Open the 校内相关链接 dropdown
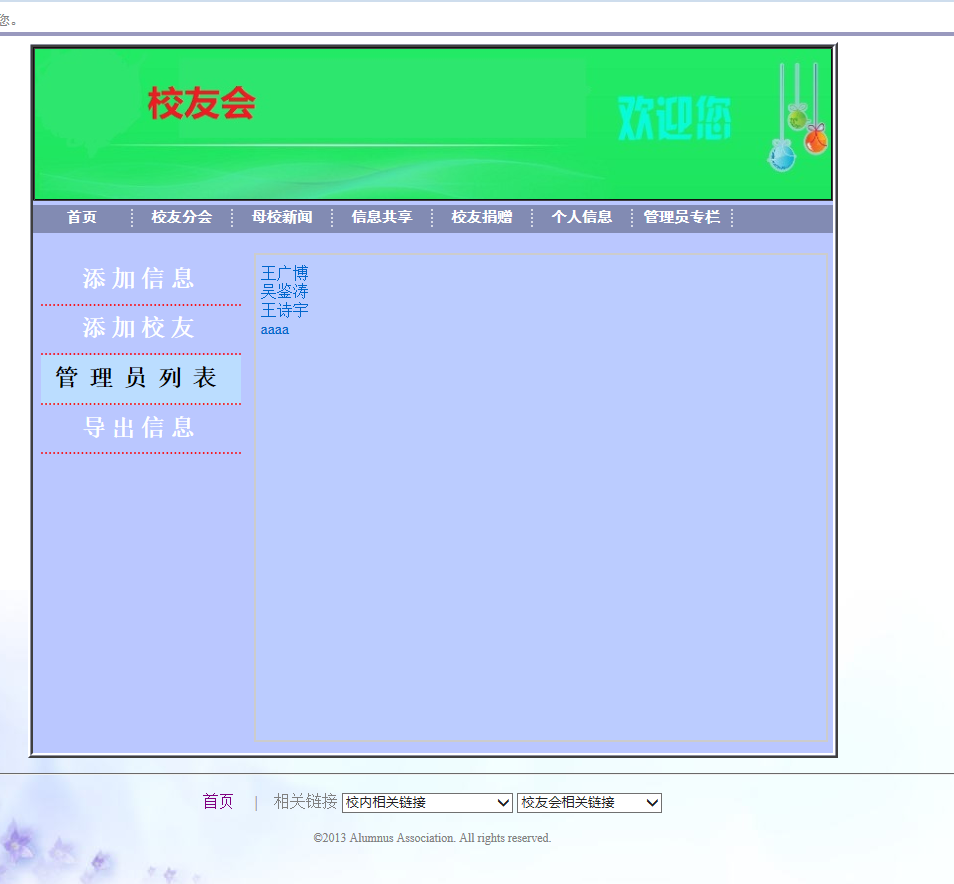954x884 pixels. coord(426,802)
